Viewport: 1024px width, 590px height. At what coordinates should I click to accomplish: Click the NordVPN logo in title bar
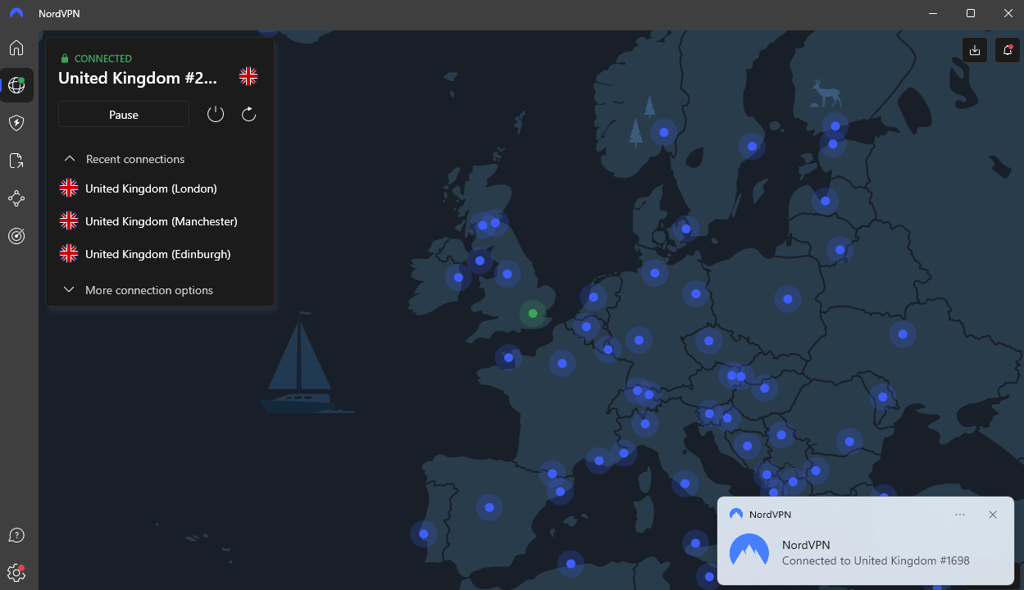coord(16,13)
